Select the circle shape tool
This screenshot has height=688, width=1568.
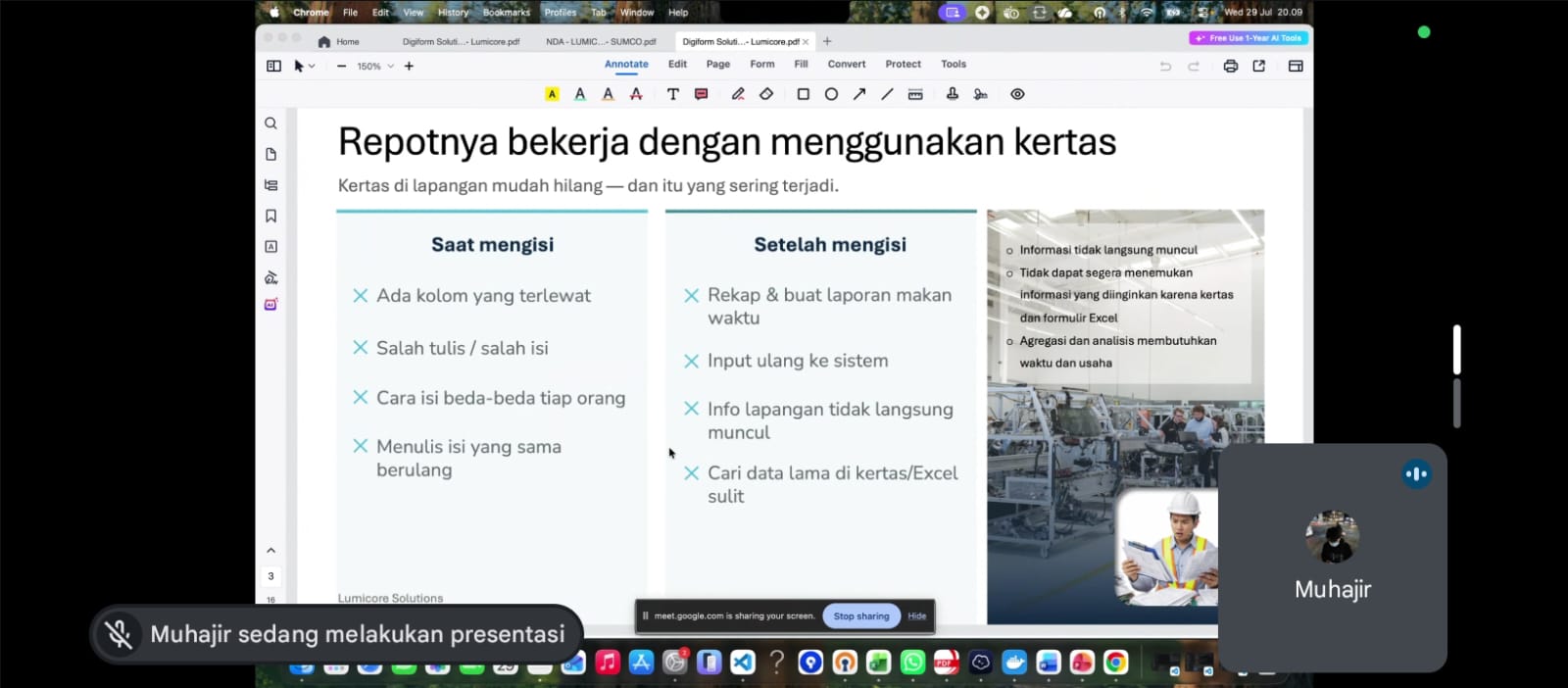click(x=831, y=94)
